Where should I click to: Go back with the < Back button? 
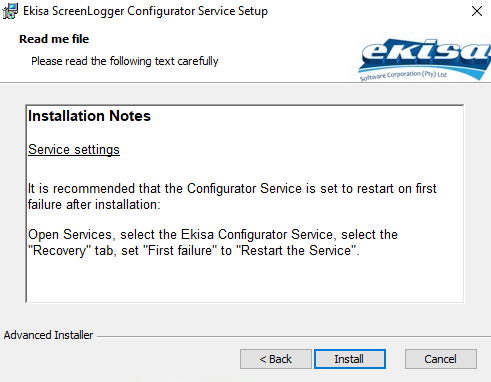coord(276,359)
